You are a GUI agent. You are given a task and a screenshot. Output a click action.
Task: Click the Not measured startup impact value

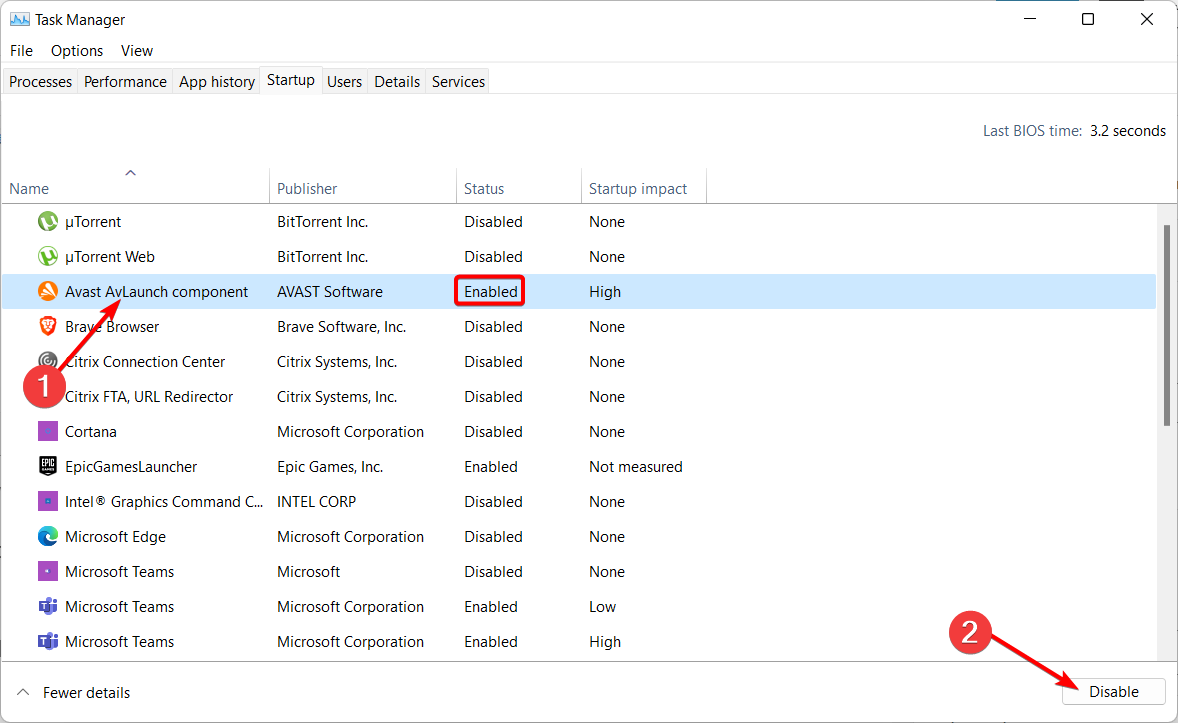pyautogui.click(x=636, y=467)
